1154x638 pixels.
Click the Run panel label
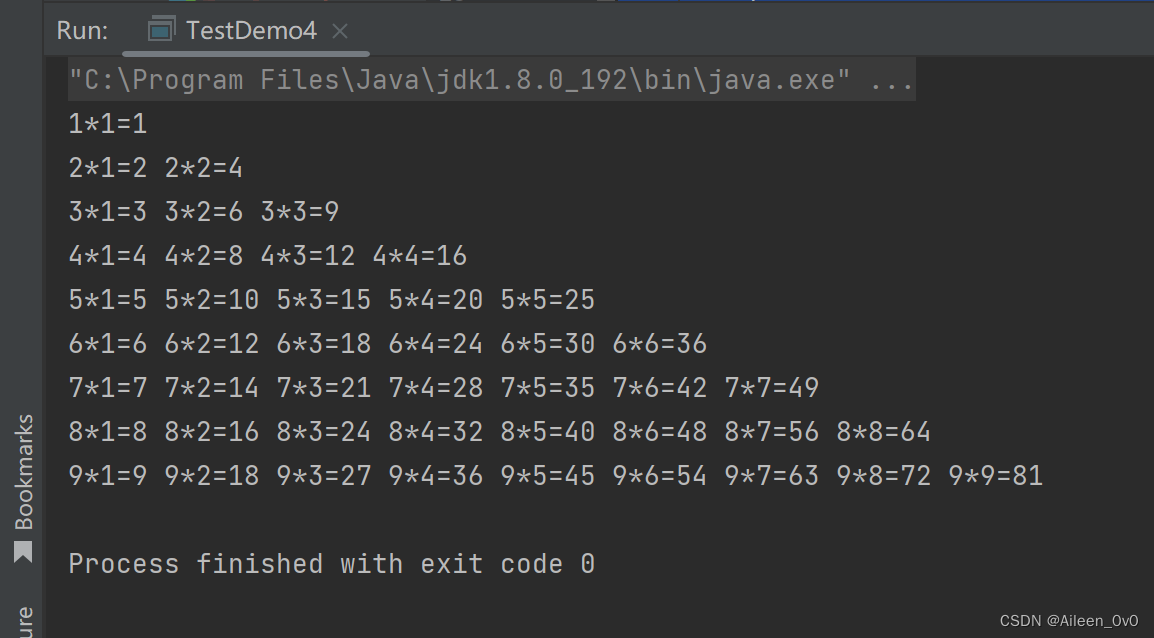(82, 31)
